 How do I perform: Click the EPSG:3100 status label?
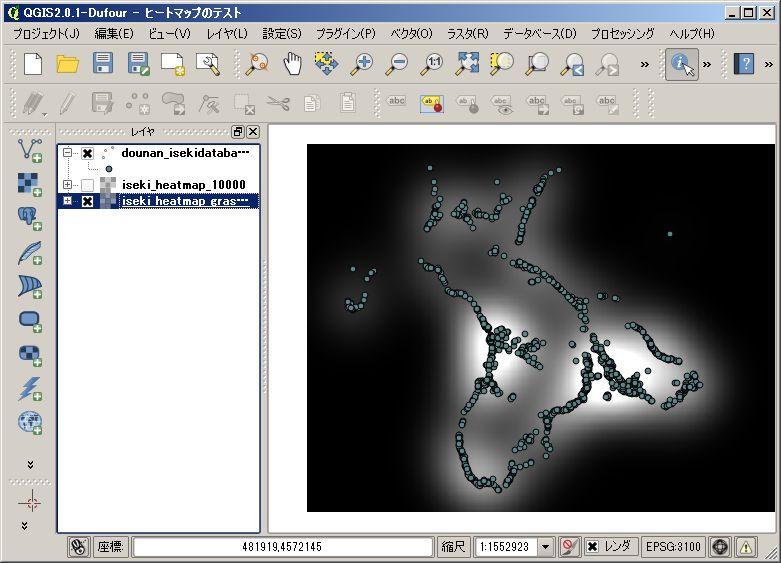[673, 547]
